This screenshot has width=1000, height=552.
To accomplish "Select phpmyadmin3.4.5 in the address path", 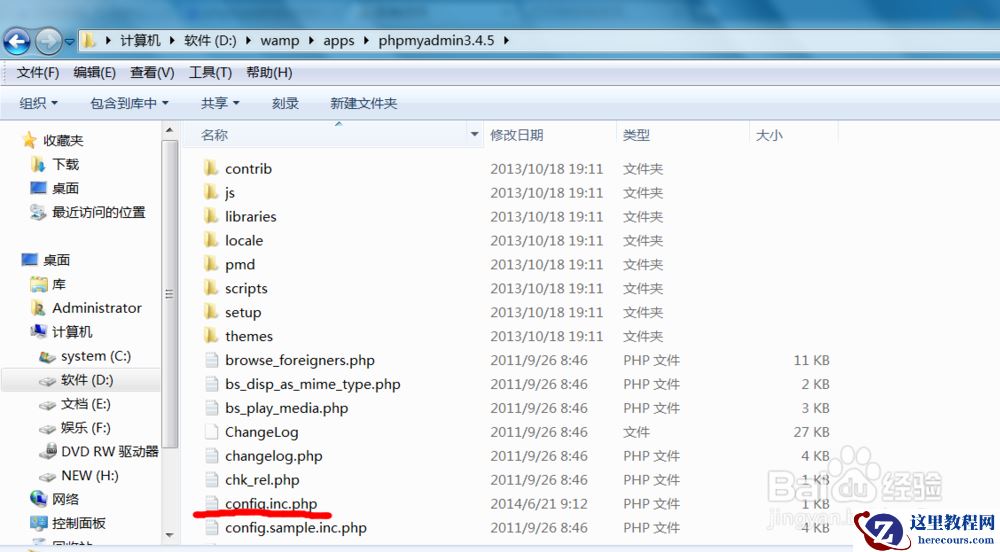I will 436,41.
